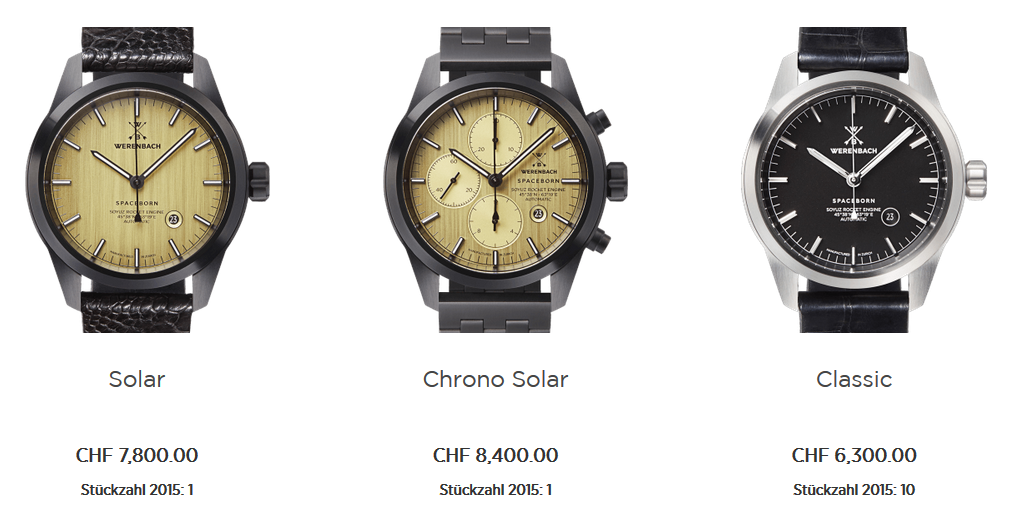
Task: Click the Classic product title
Action: pos(854,379)
